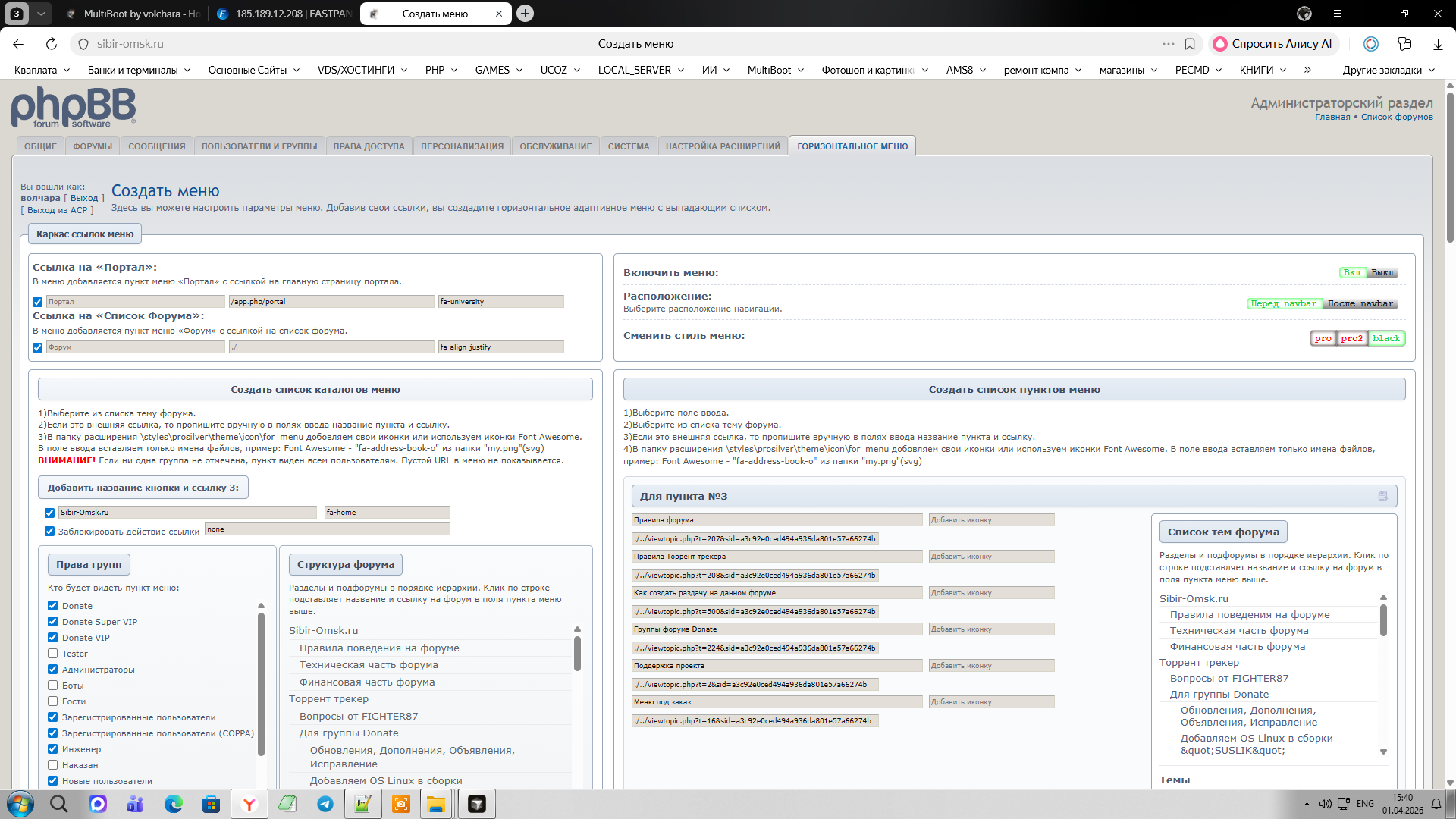Switch the menu off with Выкл

[1382, 273]
